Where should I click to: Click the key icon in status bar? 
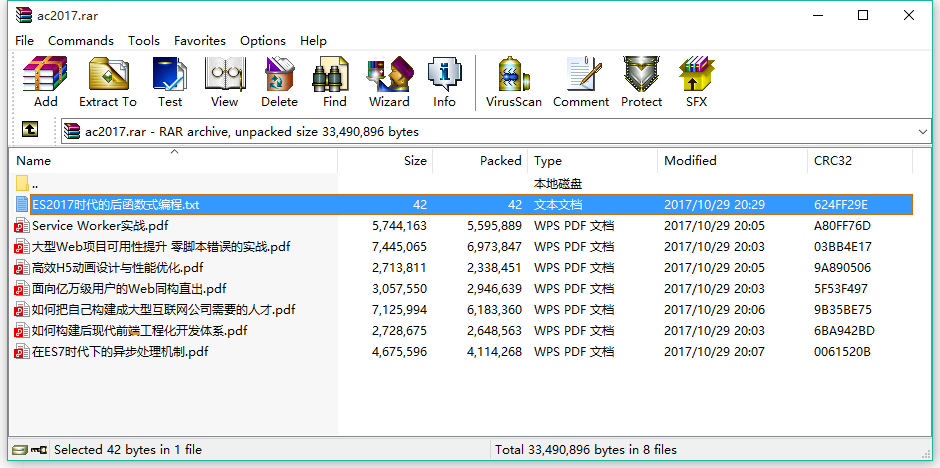click(38, 449)
